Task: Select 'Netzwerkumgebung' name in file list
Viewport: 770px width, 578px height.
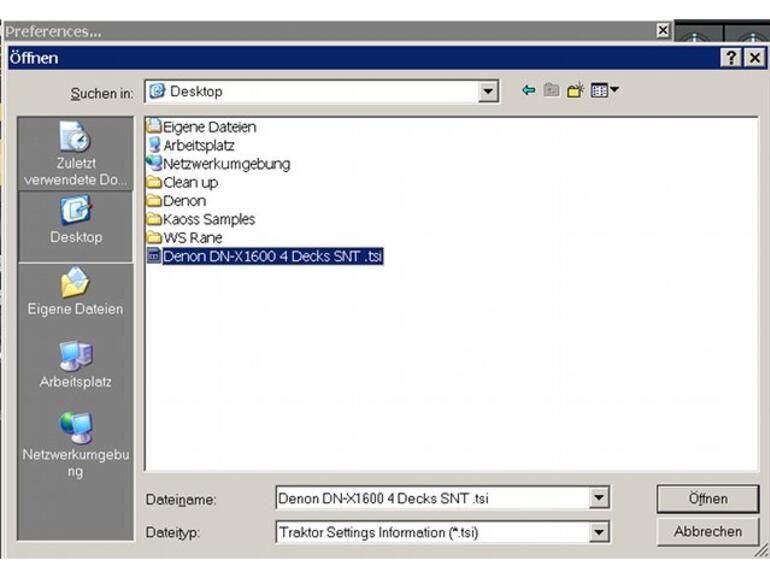Action: pyautogui.click(x=227, y=164)
